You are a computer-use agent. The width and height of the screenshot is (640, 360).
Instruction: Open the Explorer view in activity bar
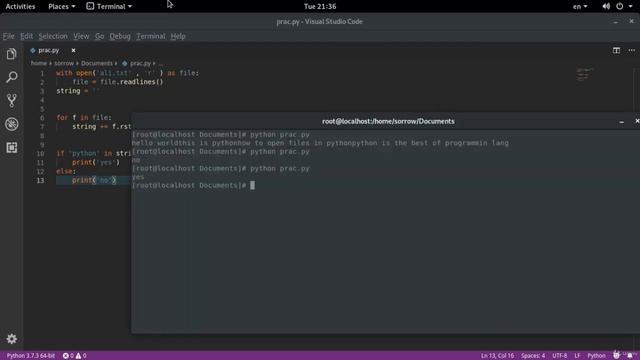coord(11,54)
